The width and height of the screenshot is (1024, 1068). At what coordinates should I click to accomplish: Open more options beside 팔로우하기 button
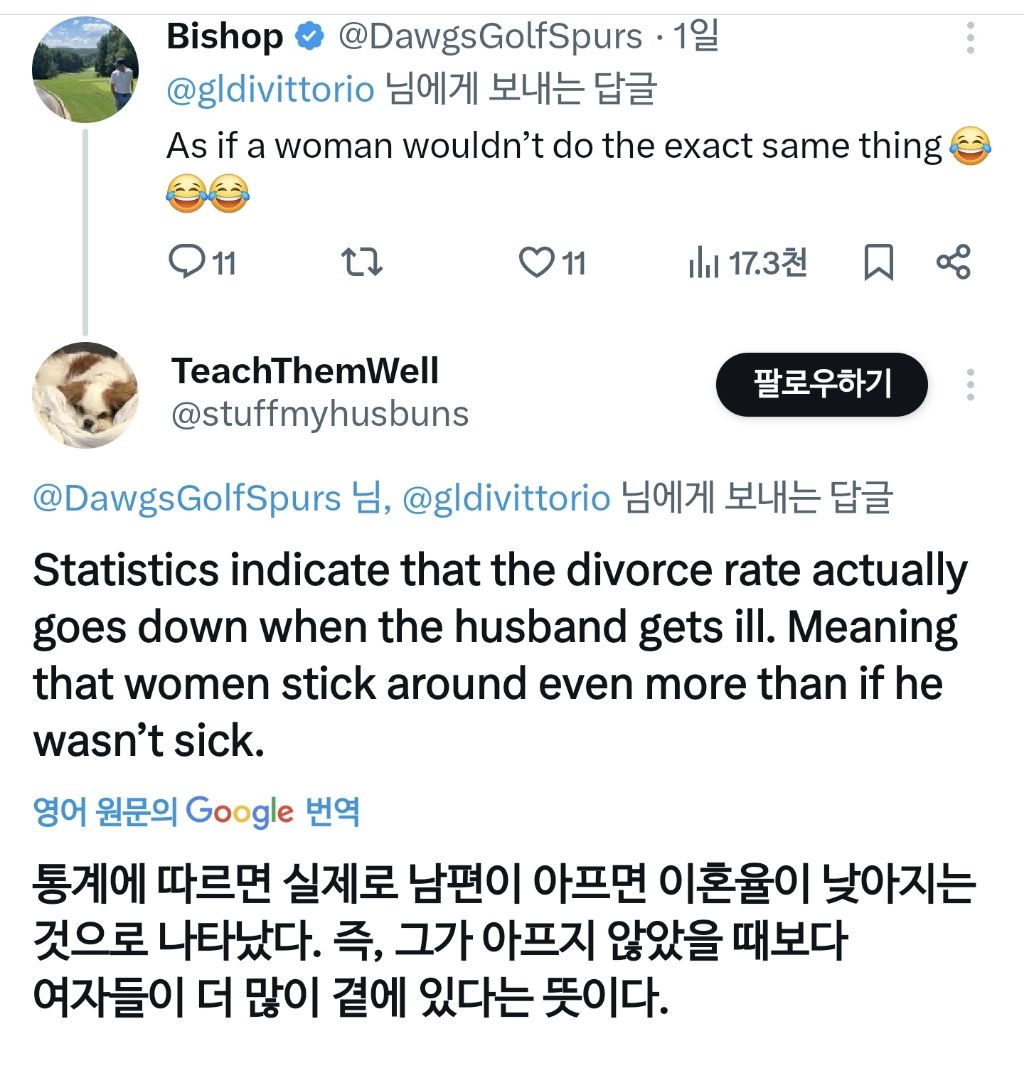[969, 385]
